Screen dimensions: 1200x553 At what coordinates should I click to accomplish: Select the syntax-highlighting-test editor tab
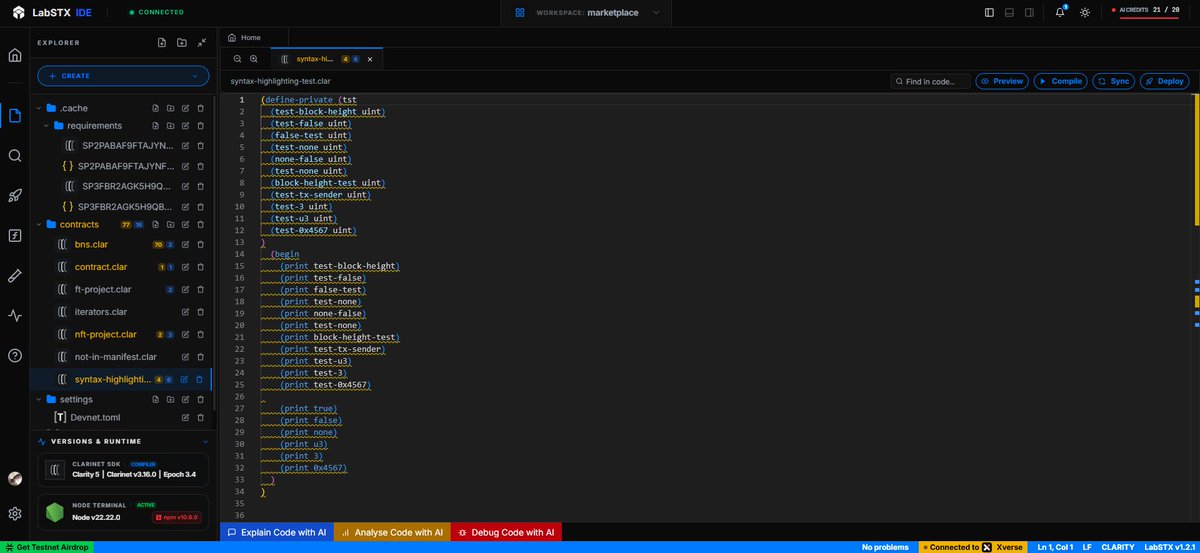pos(312,60)
